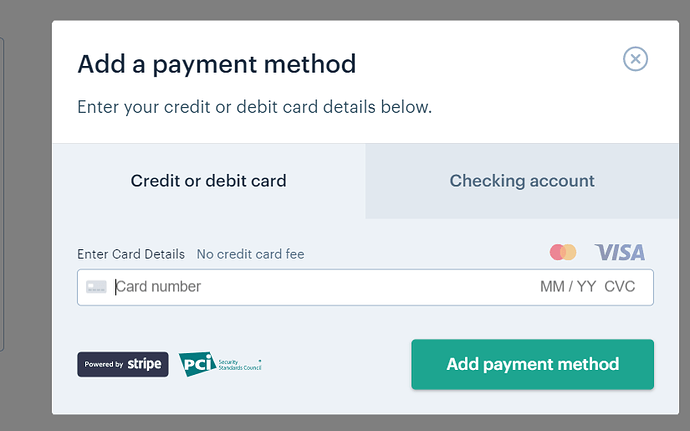Click the gray card icon in the card field
This screenshot has height=431, width=690.
(96, 287)
